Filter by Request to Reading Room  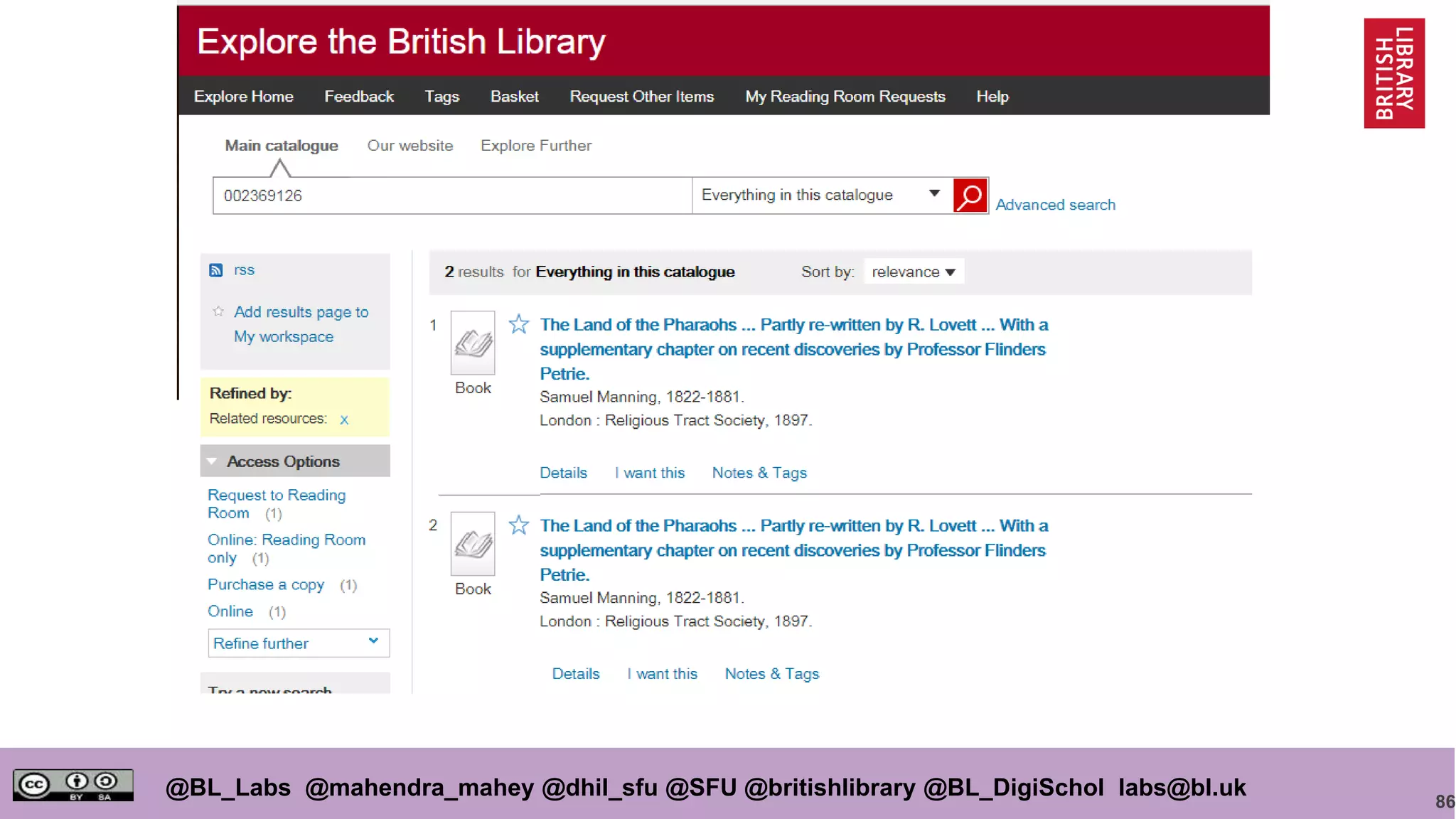[x=277, y=504]
